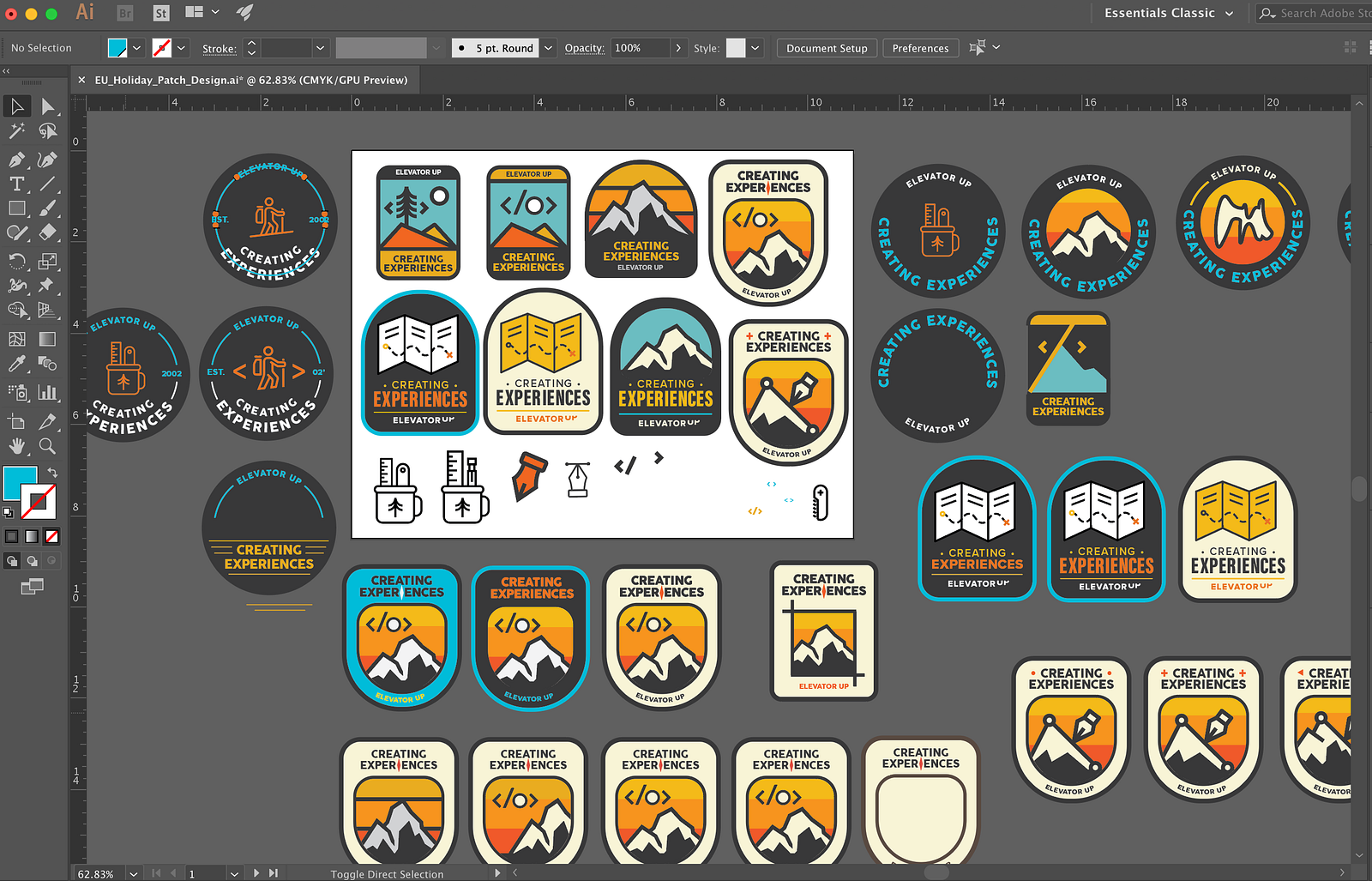Image resolution: width=1372 pixels, height=881 pixels.
Task: Open the Preferences button
Action: tap(920, 48)
